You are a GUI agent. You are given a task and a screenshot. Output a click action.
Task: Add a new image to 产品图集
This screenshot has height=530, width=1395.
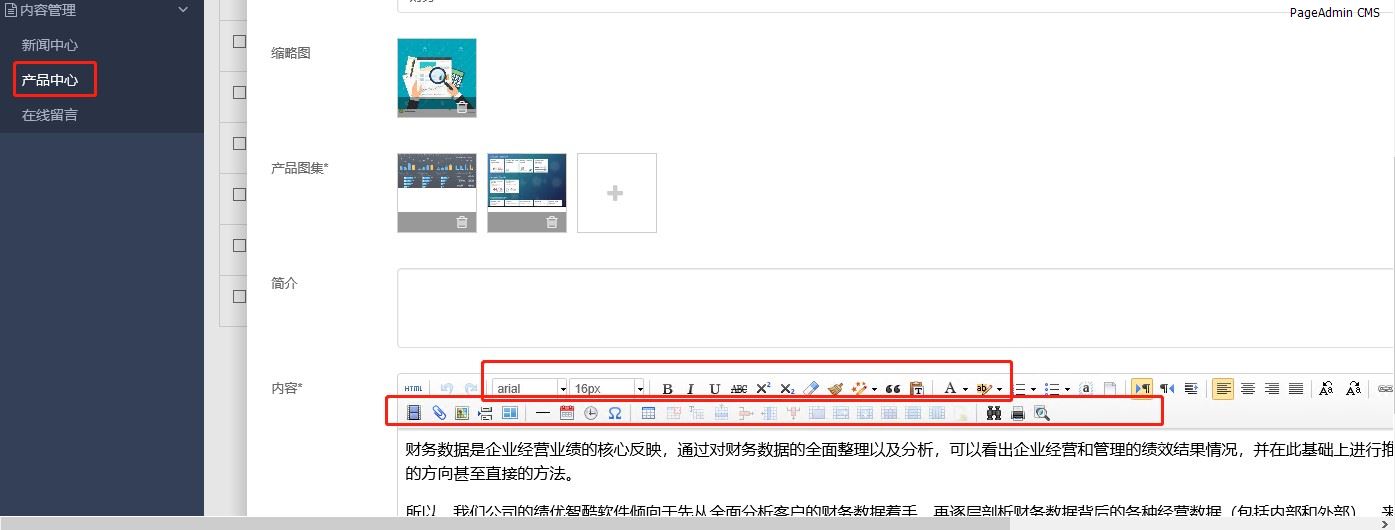coord(616,193)
